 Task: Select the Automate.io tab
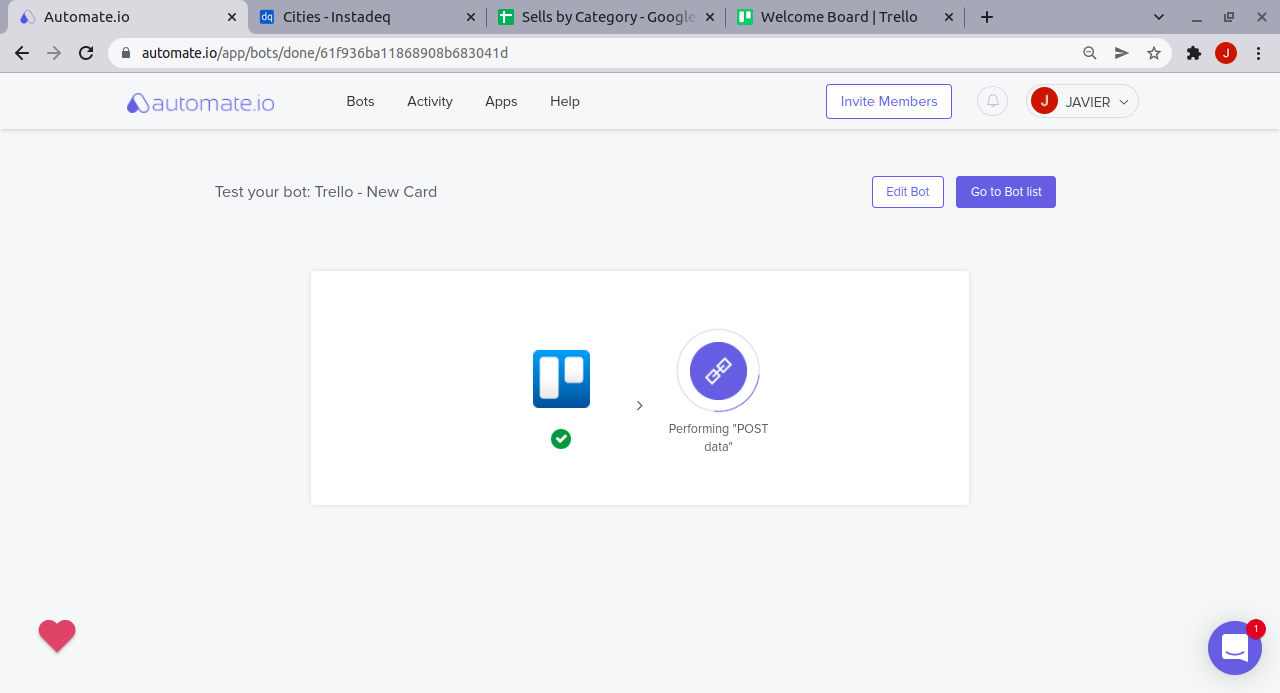click(128, 17)
